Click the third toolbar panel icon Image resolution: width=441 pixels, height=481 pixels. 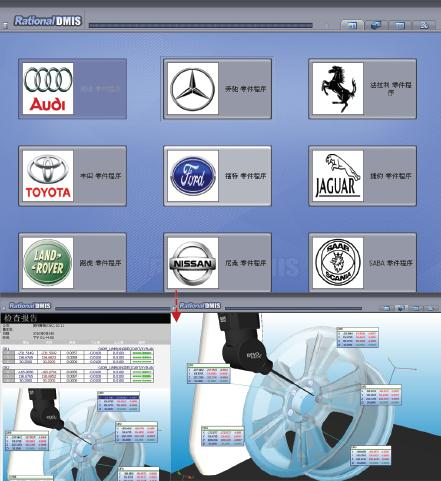400,25
